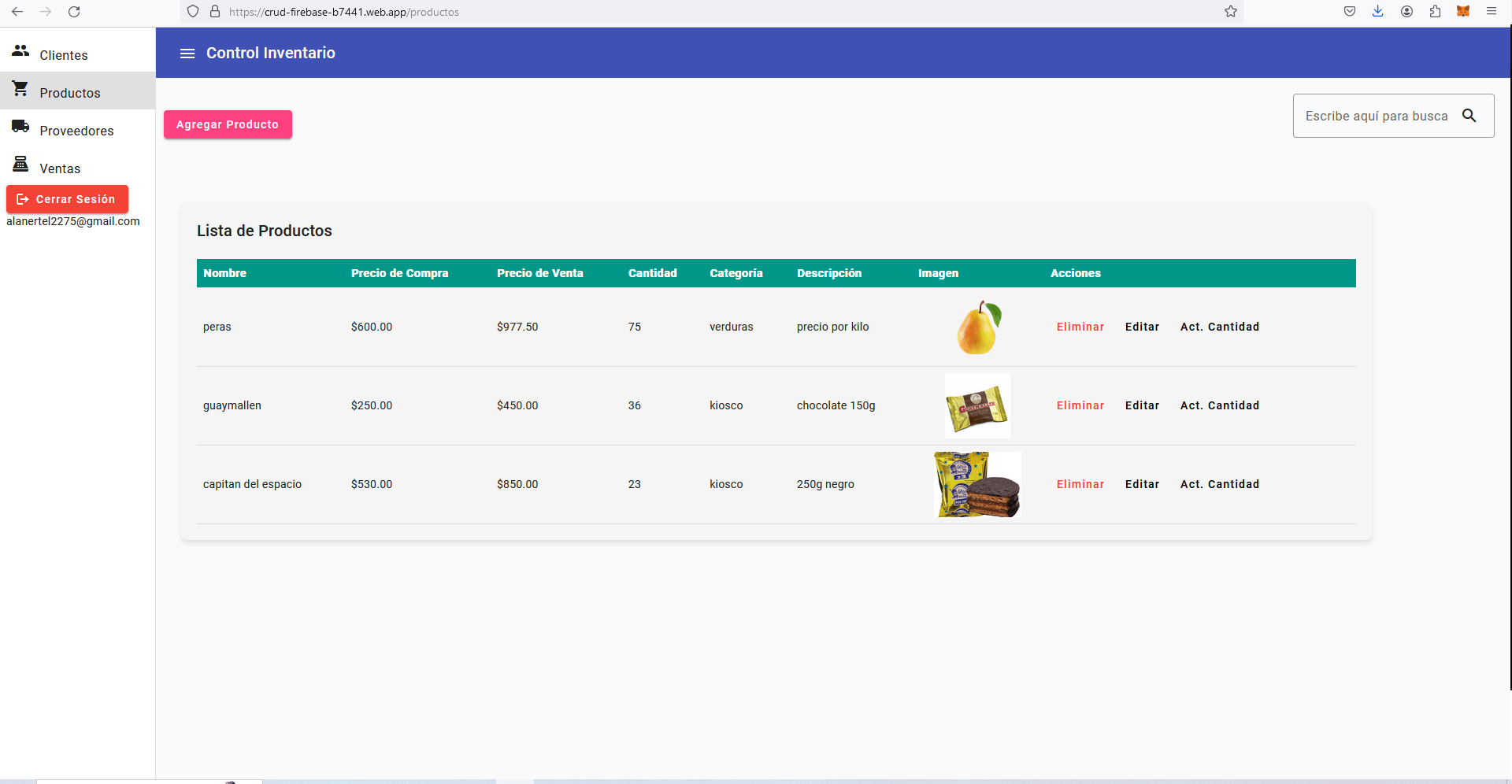Click the alanertel2275@gmail.com account email
Viewport: 1512px width, 784px height.
pos(73,221)
